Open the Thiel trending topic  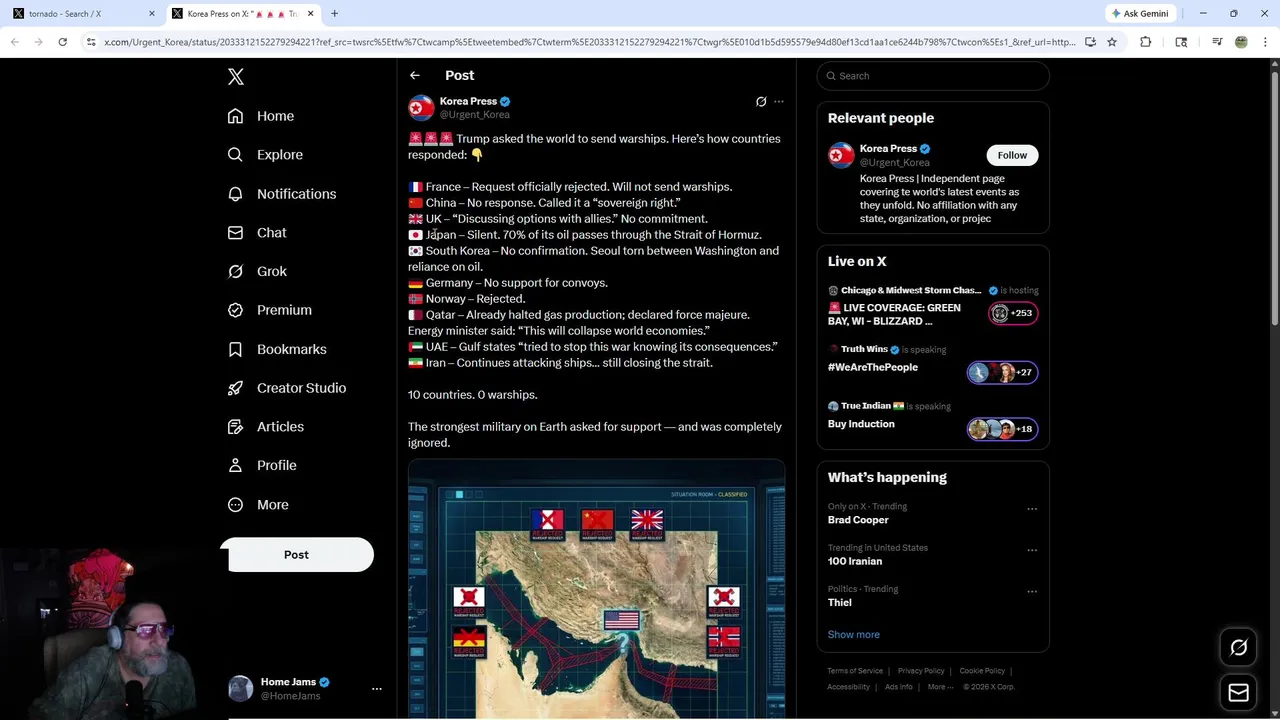[840, 603]
